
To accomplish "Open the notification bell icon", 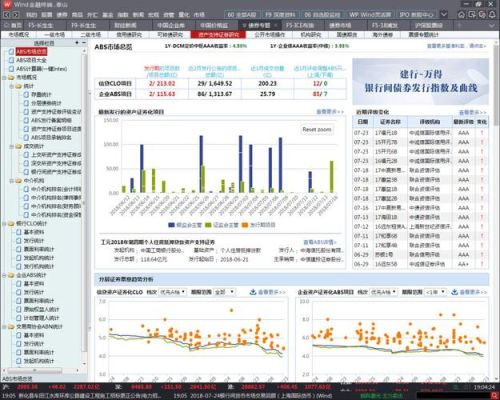I will [x=492, y=14].
